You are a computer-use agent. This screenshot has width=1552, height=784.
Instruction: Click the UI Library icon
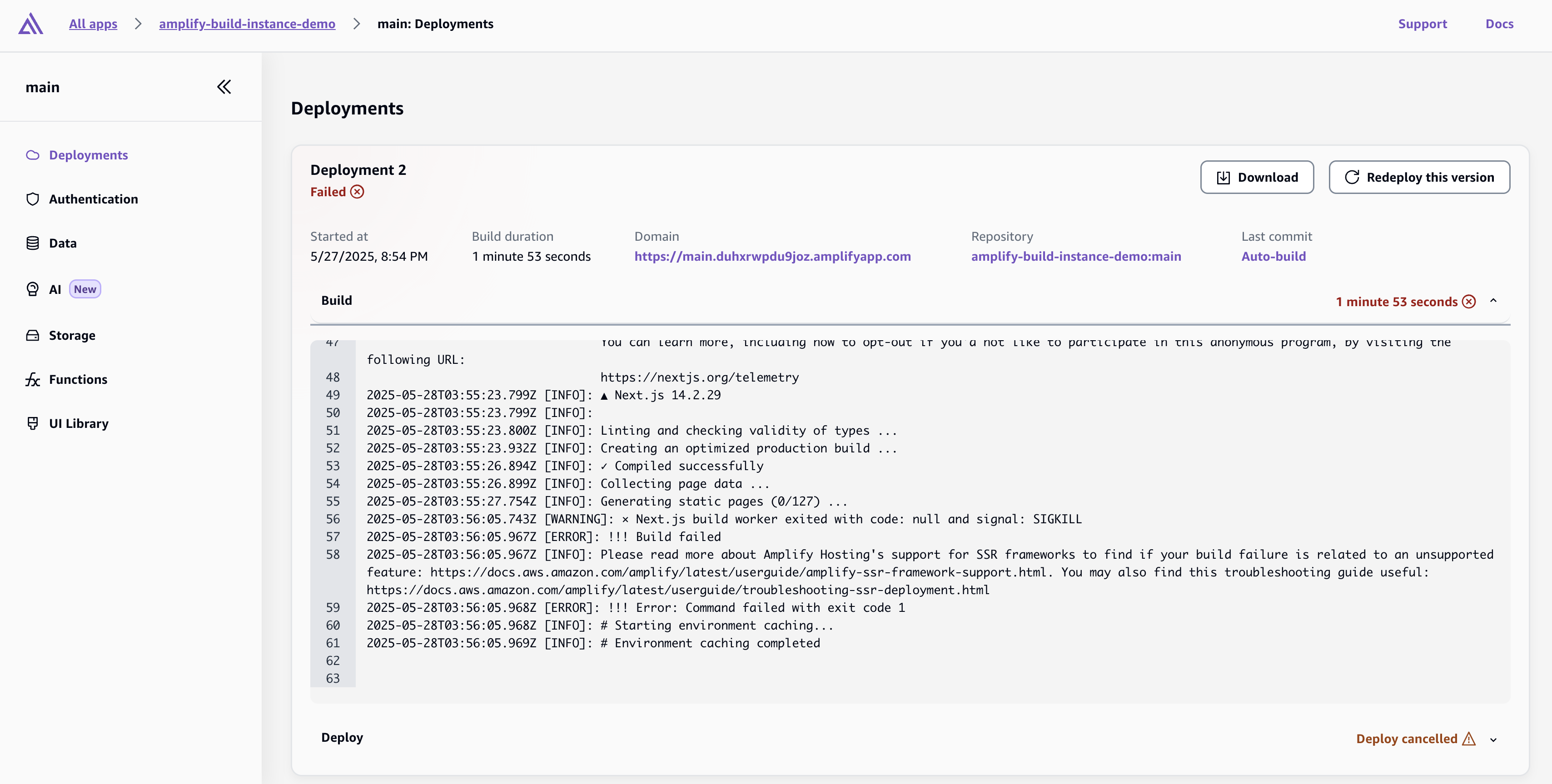pyautogui.click(x=33, y=423)
